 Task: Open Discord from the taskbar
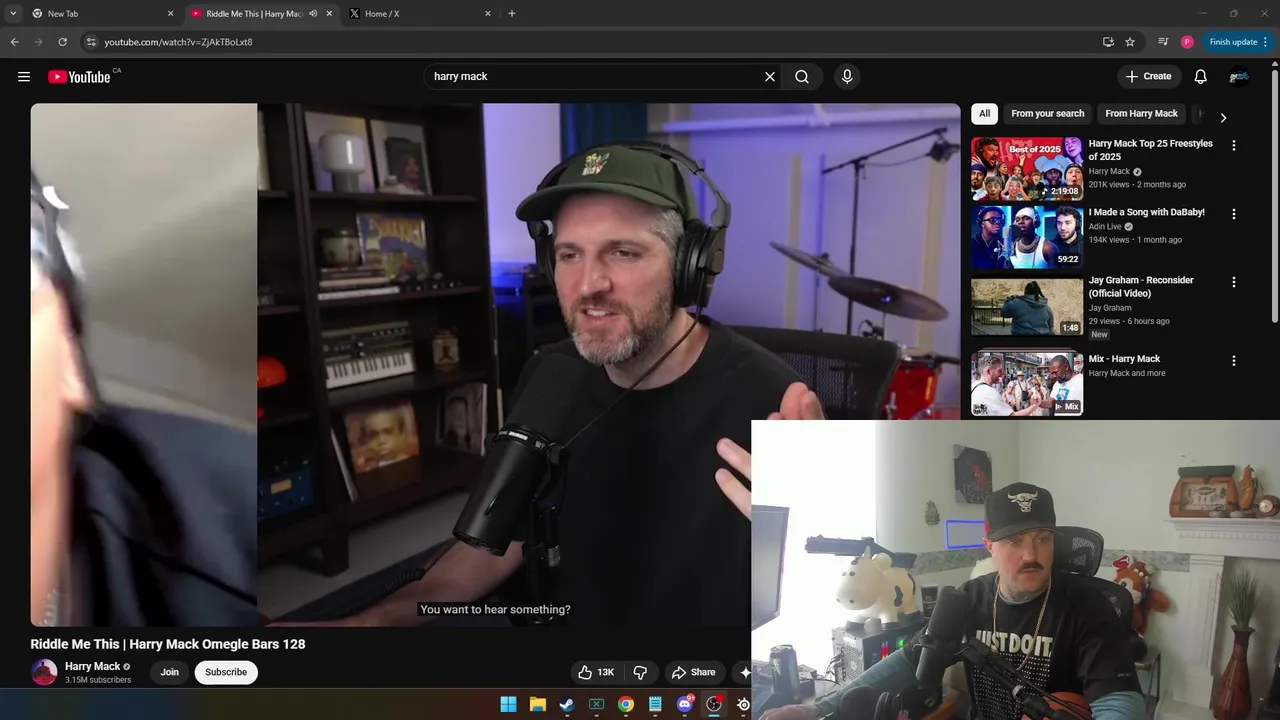(685, 704)
